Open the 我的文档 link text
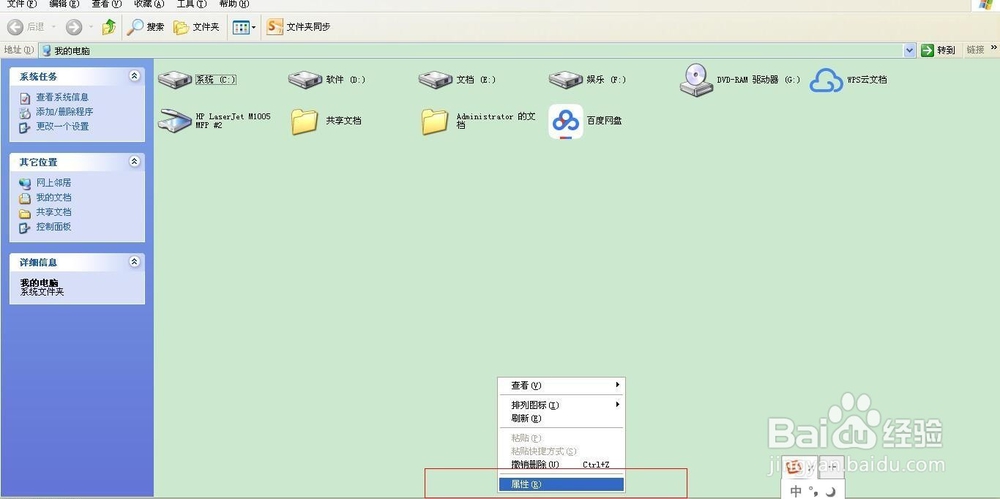 click(x=54, y=198)
